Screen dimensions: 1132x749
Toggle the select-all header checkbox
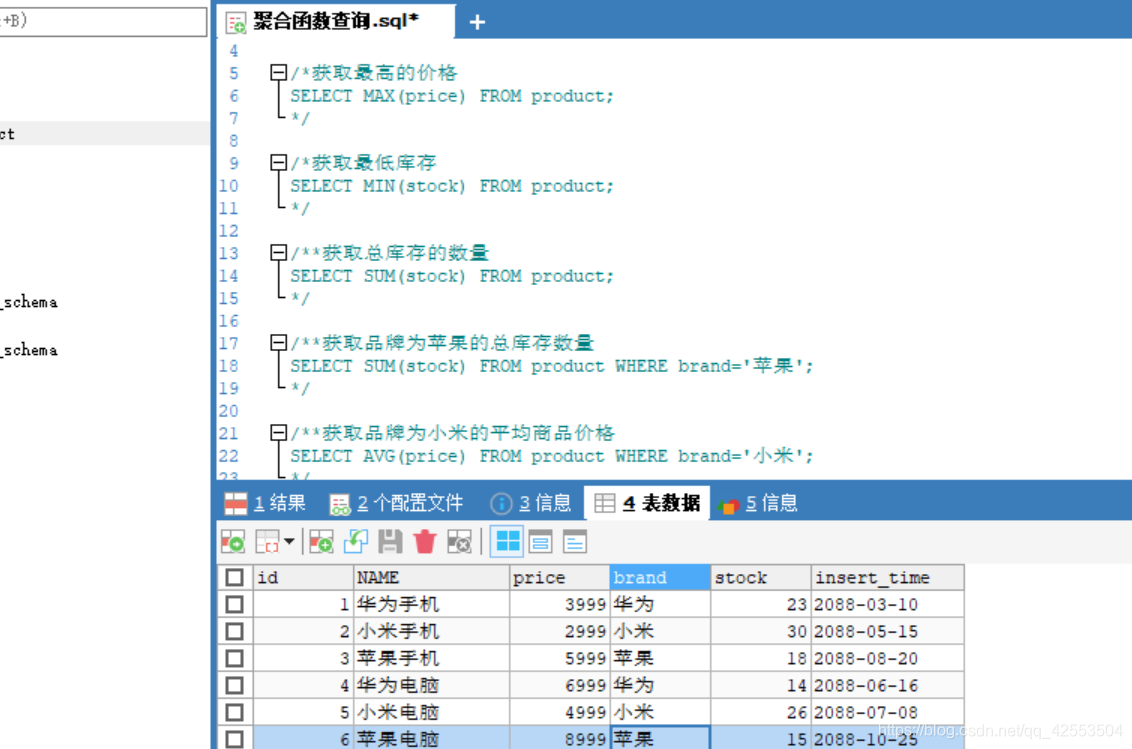click(x=234, y=577)
